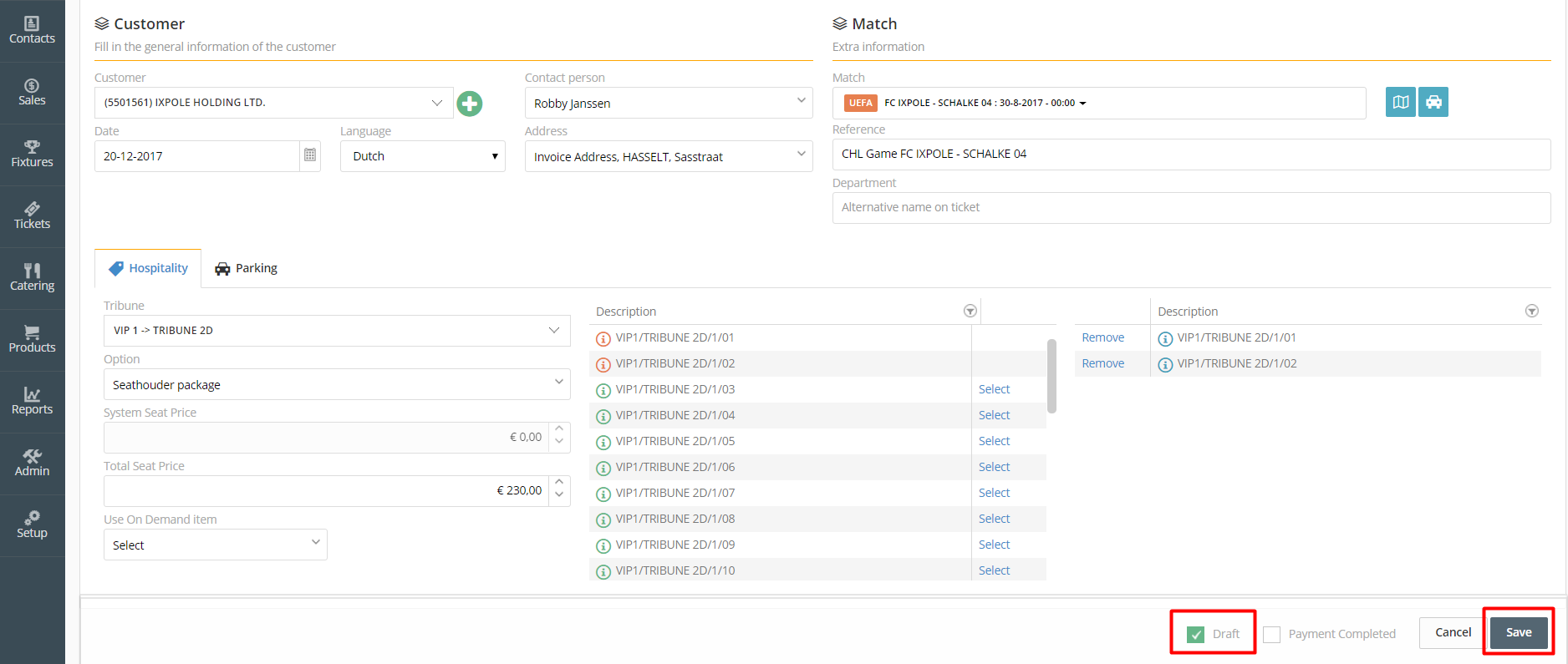
Task: Open the Language dropdown showing Dutch
Action: click(x=423, y=156)
